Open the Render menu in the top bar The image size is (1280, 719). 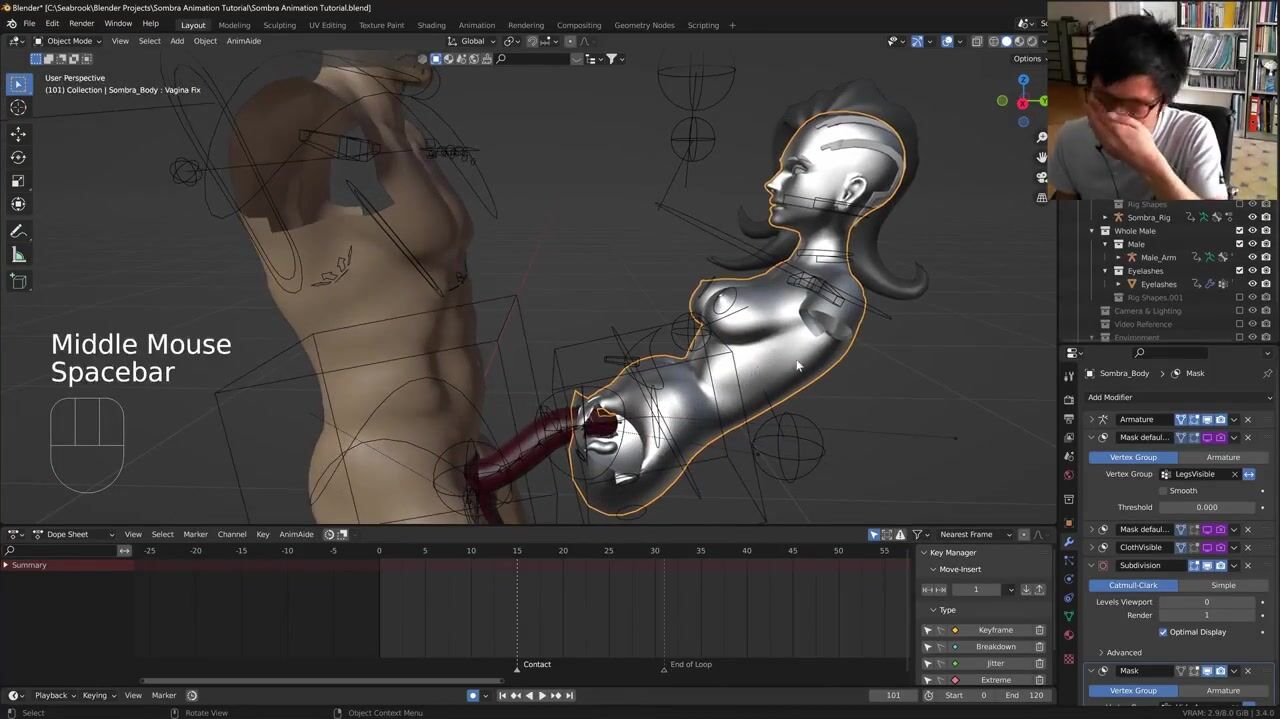tap(82, 24)
